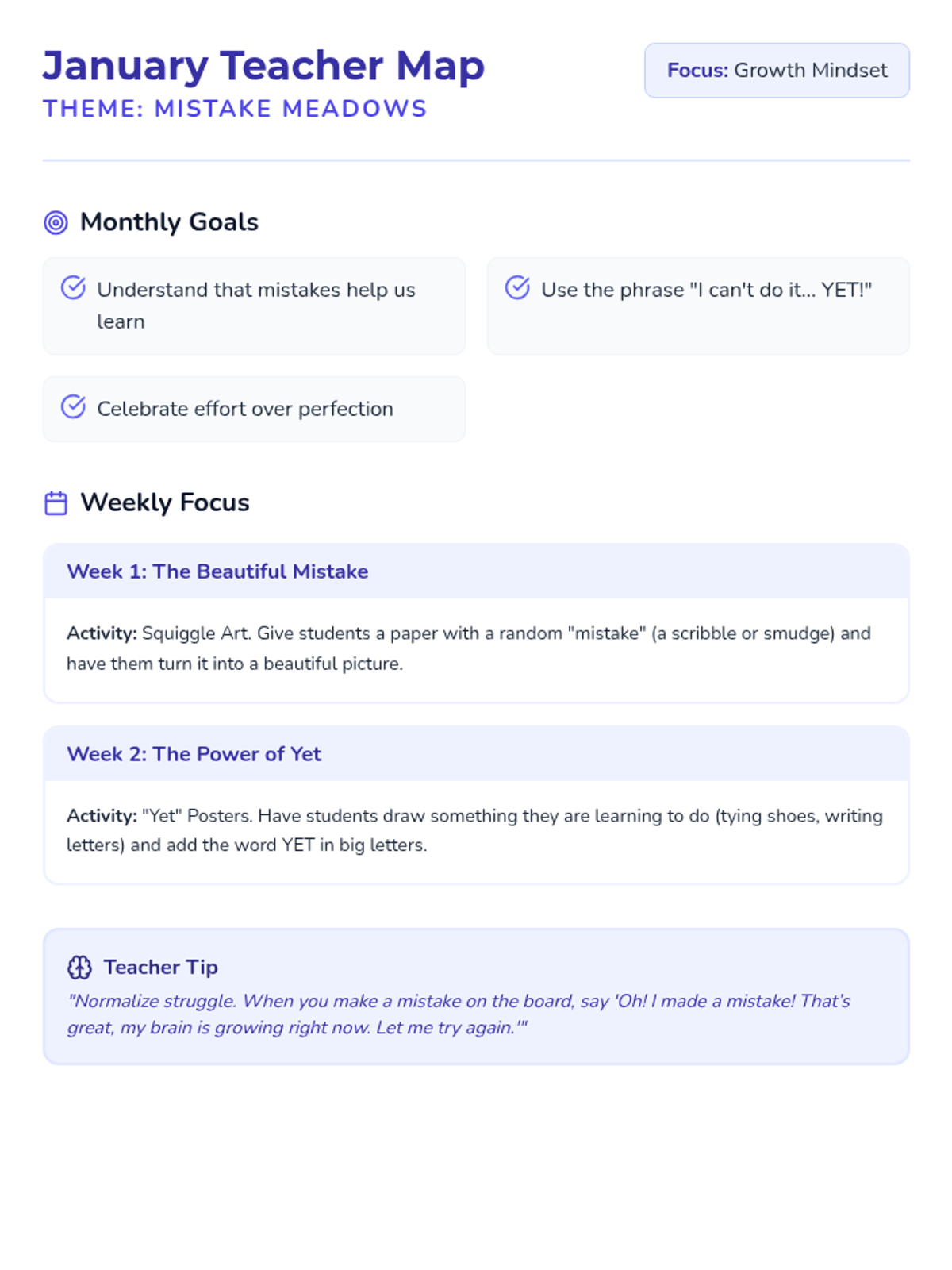This screenshot has width=952, height=1270.
Task: Toggle the check circle for "I can't do it... YET!"
Action: tap(517, 287)
